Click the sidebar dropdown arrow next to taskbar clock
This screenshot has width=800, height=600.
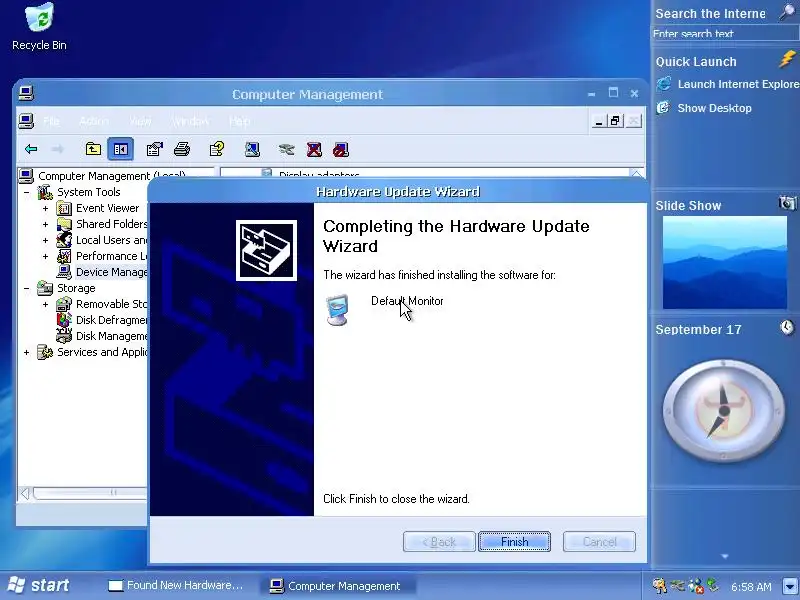[790, 586]
